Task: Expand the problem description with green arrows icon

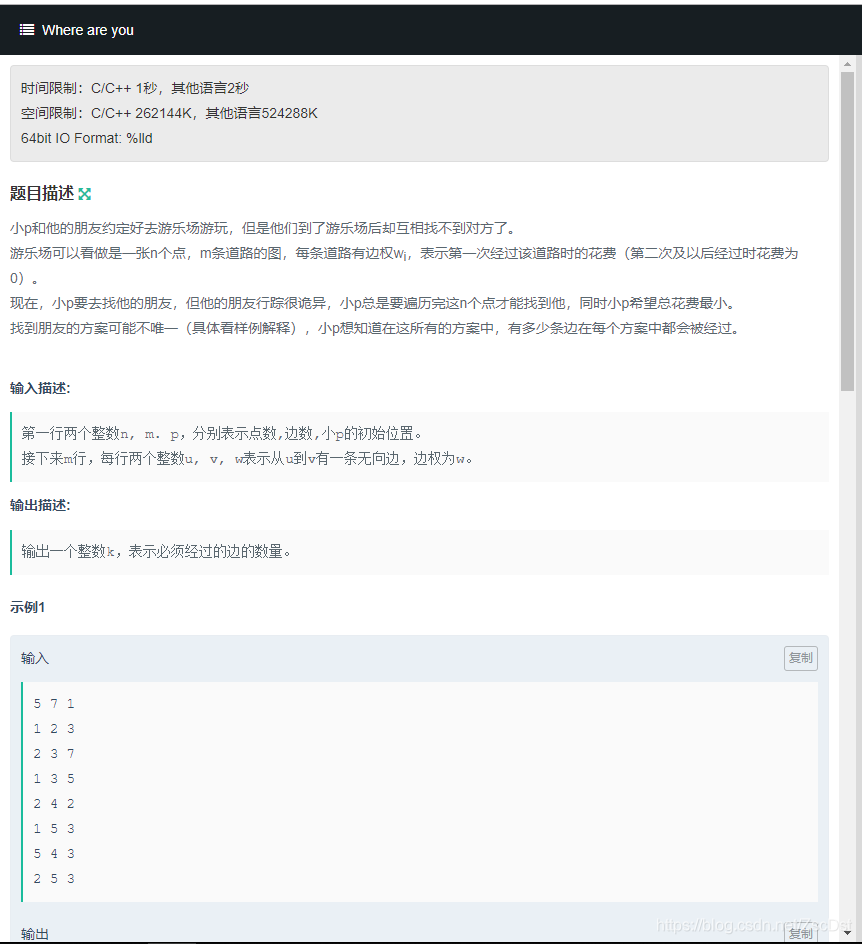Action: pyautogui.click(x=85, y=194)
